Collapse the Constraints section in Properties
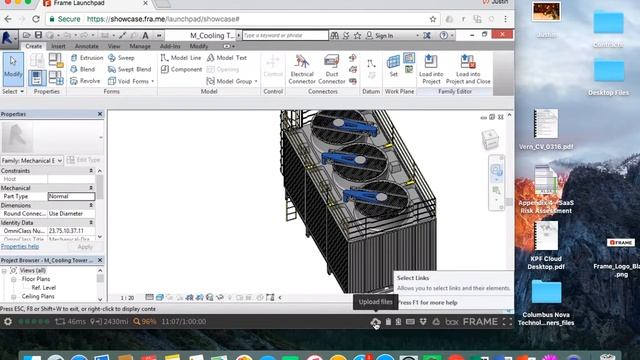The height and width of the screenshot is (360, 640). coord(91,171)
